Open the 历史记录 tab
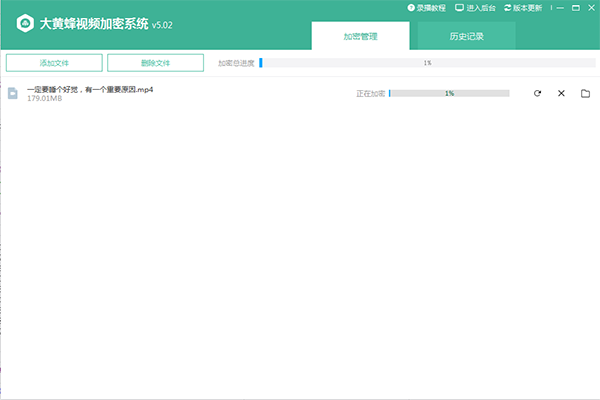600x400 pixels. tap(467, 36)
